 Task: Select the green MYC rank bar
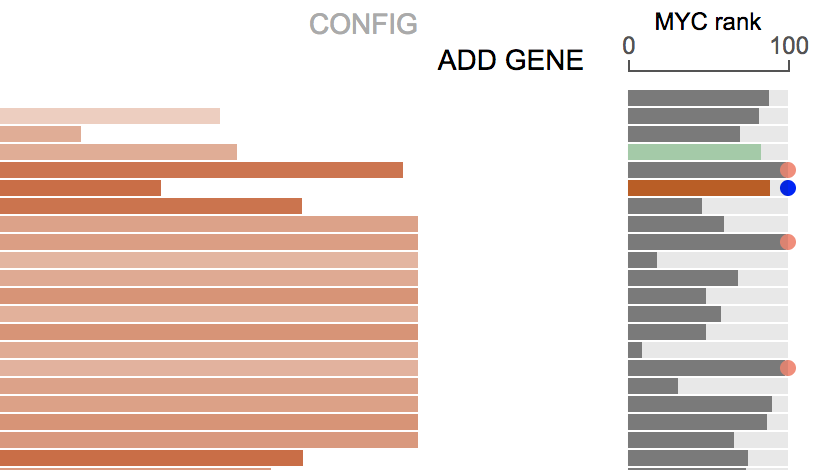[x=694, y=152]
